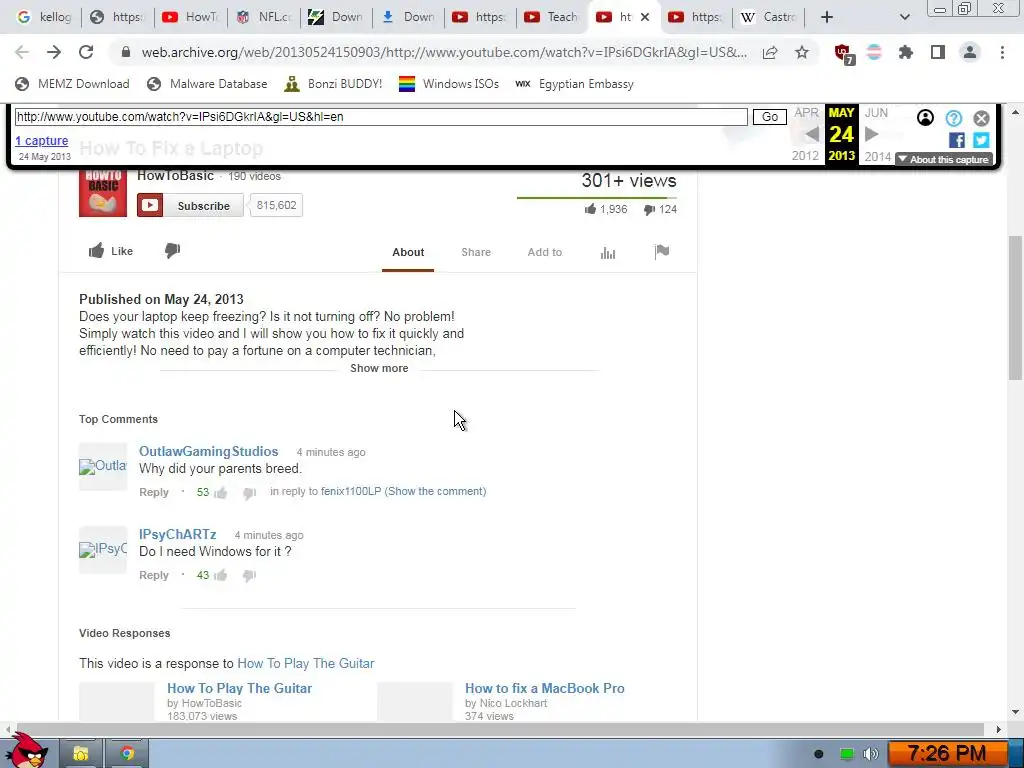Thumbs up the IPsyChARTz comment
This screenshot has height=768, width=1024.
pos(221,575)
